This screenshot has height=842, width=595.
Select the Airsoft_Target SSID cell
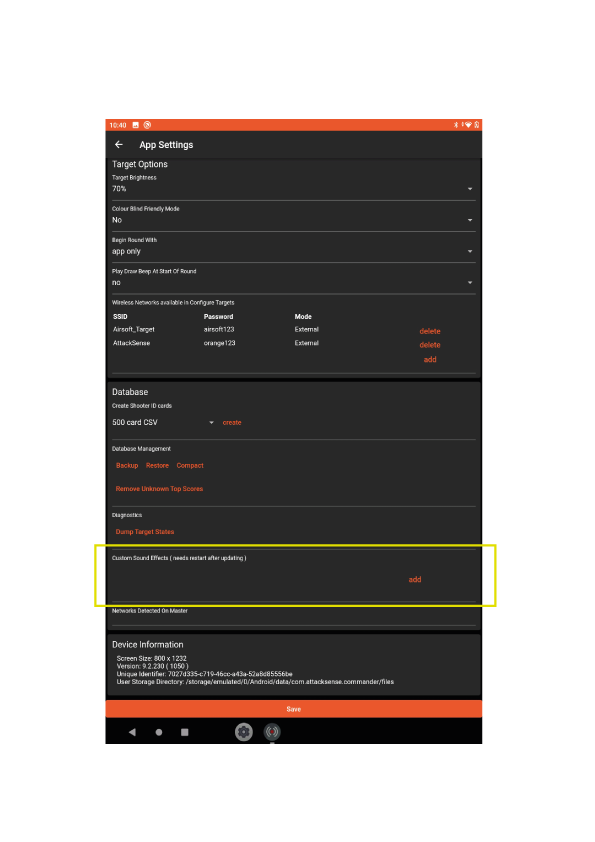[134, 329]
